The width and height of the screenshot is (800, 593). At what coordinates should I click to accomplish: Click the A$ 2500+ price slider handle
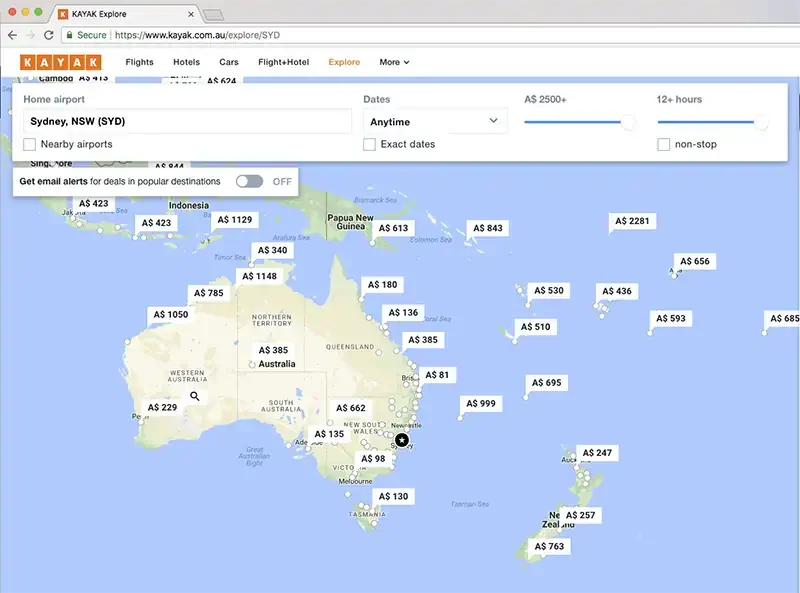pos(628,122)
